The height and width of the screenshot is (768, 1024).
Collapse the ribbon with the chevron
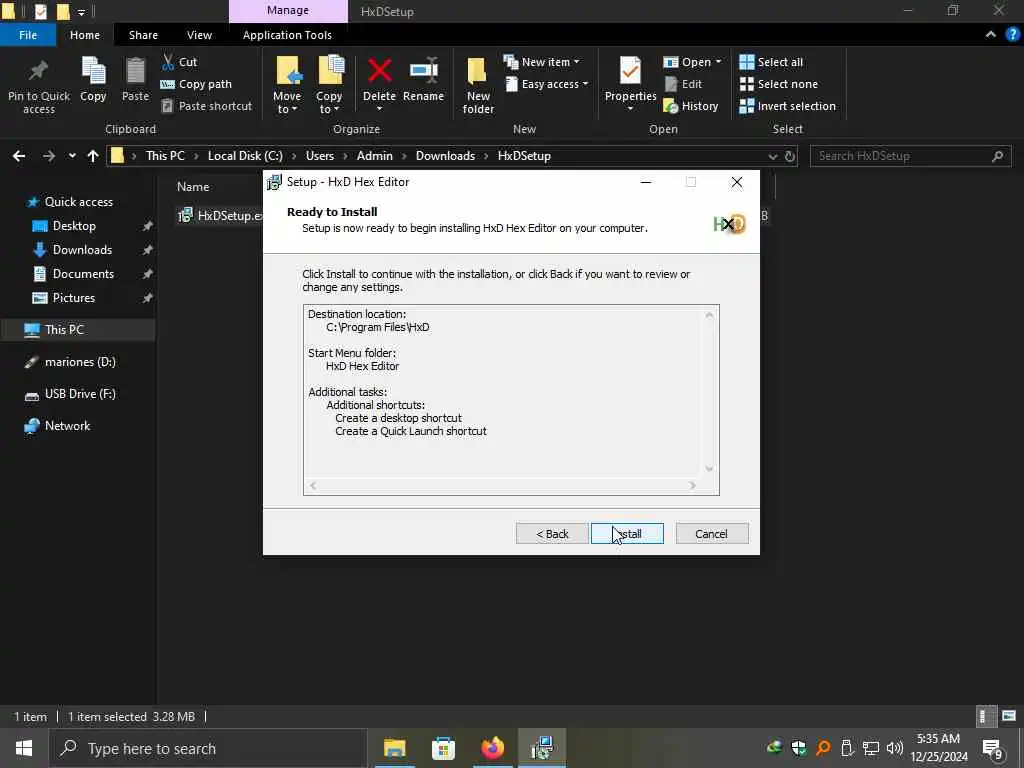tap(991, 35)
